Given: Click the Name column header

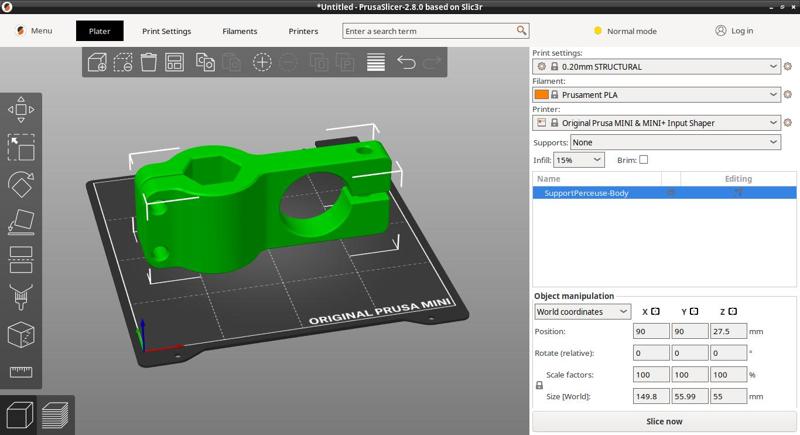Looking at the screenshot, I should pos(548,178).
